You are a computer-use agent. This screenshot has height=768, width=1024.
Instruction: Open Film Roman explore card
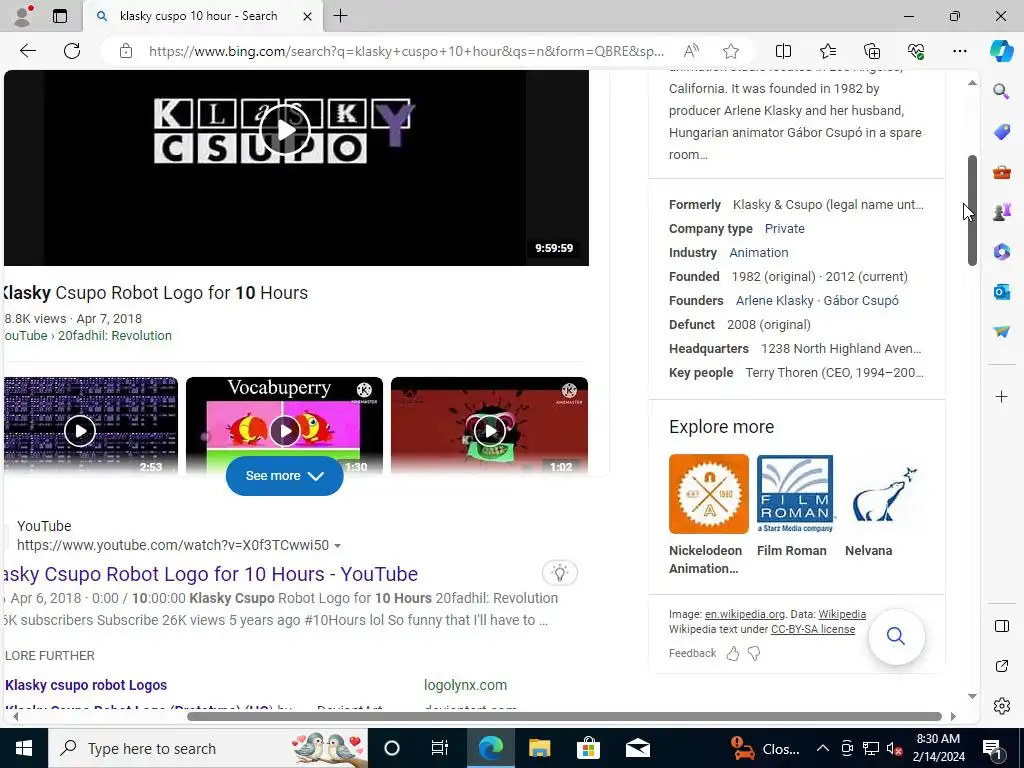tap(794, 507)
